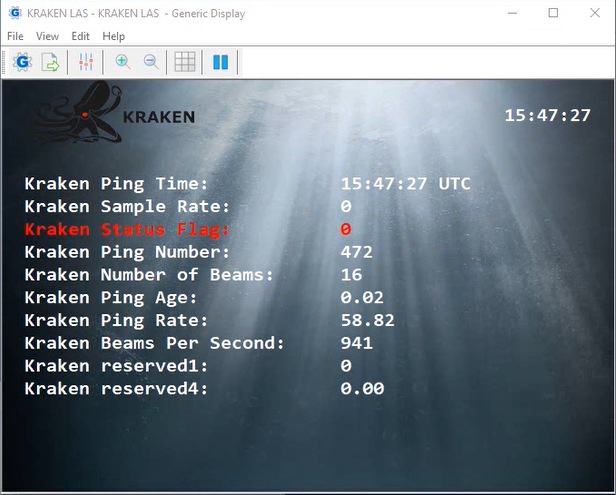Viewport: 616px width, 495px height.
Task: Click the ping number value 472
Action: [356, 252]
